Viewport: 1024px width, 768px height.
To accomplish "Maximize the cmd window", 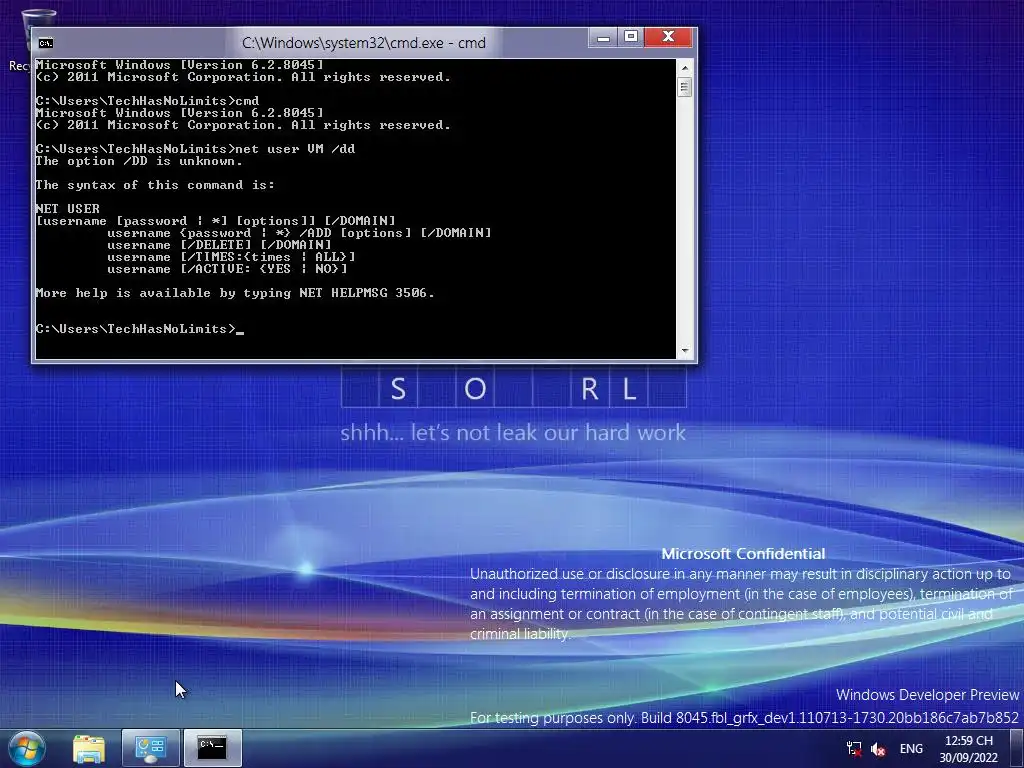I will coord(631,37).
